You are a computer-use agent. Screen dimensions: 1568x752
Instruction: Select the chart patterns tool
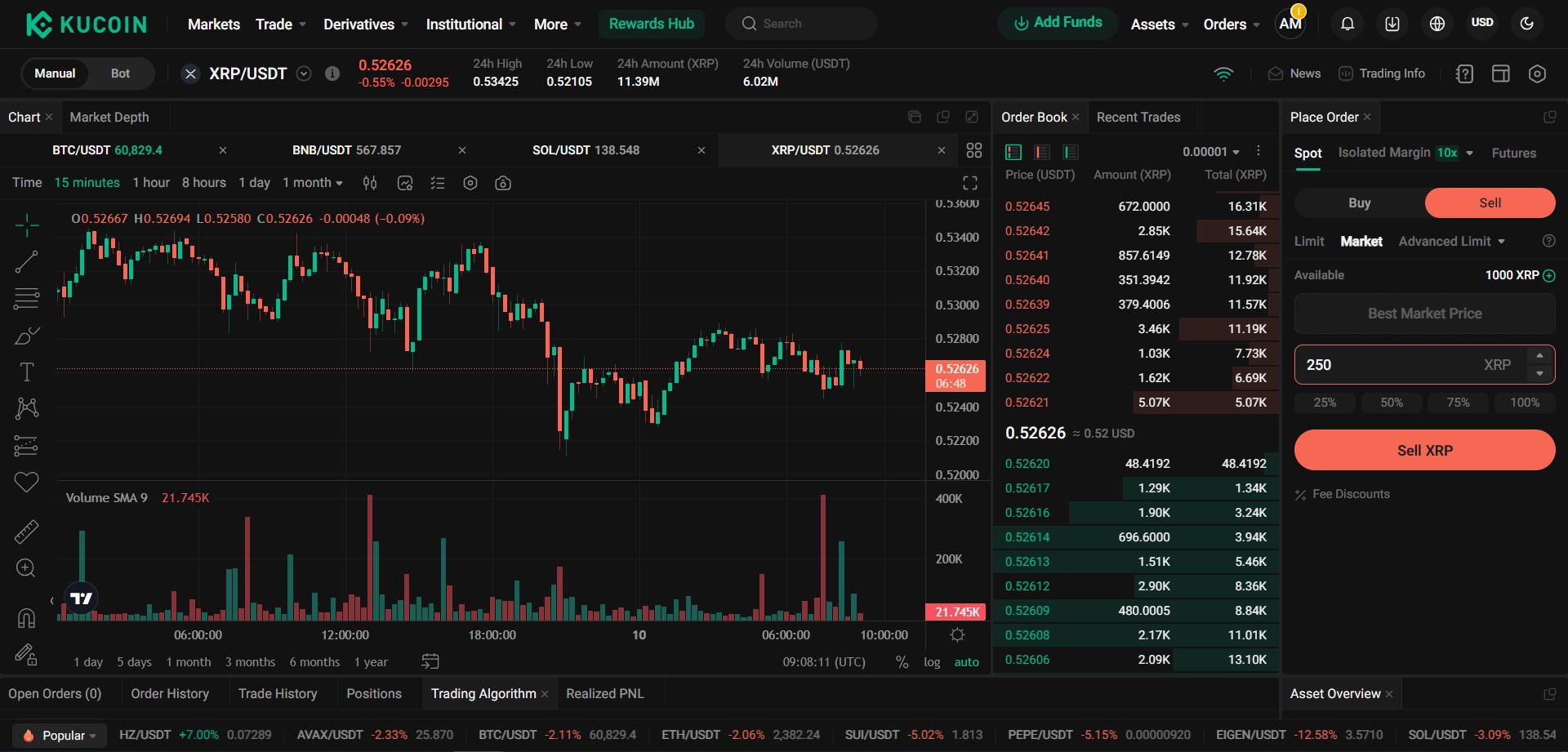[x=26, y=408]
